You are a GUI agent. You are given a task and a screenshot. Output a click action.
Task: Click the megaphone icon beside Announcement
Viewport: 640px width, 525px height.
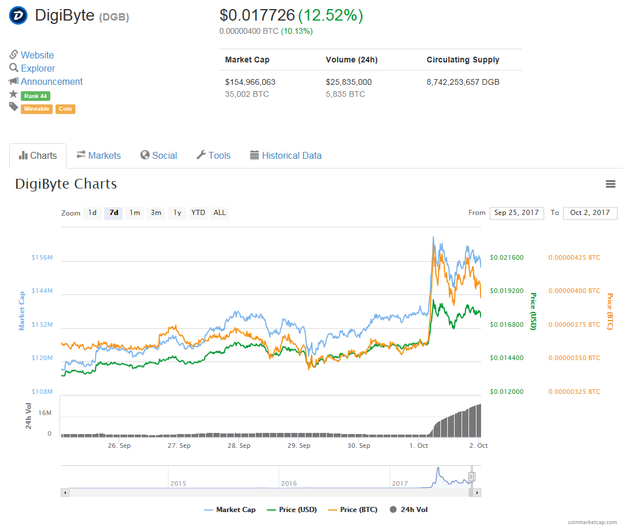pyautogui.click(x=14, y=81)
